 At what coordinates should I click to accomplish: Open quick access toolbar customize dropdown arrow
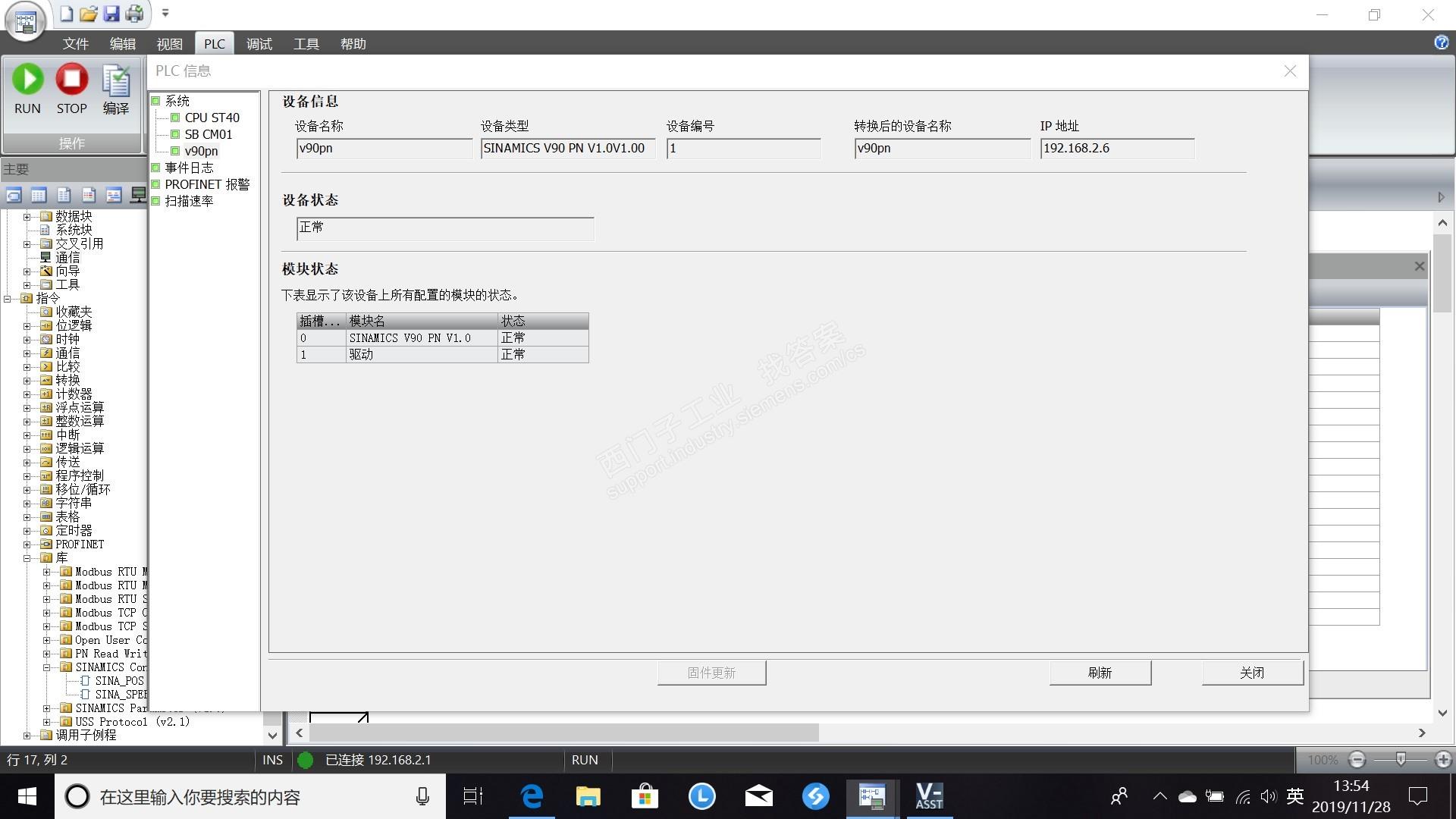(x=165, y=13)
